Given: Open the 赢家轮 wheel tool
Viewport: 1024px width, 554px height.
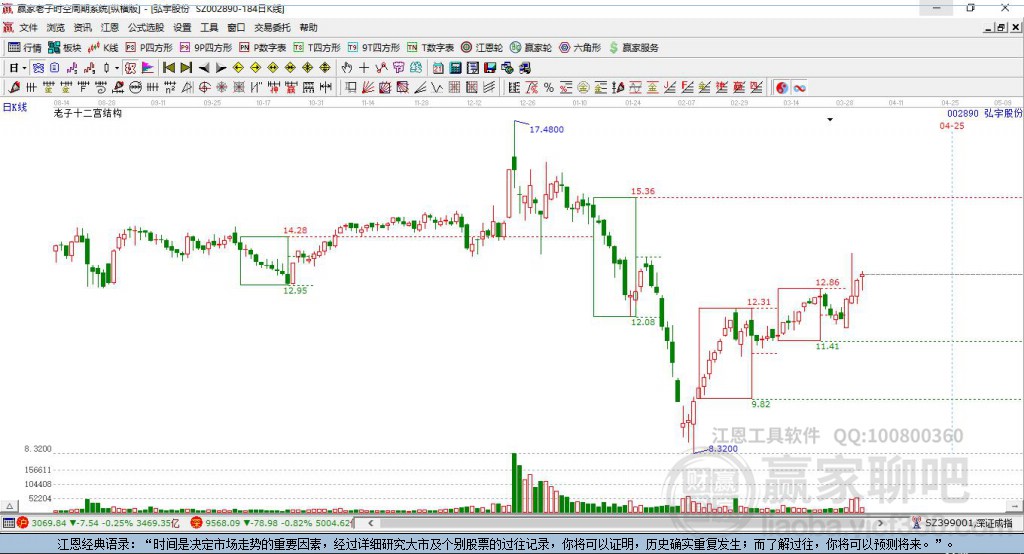Looking at the screenshot, I should [x=531, y=48].
